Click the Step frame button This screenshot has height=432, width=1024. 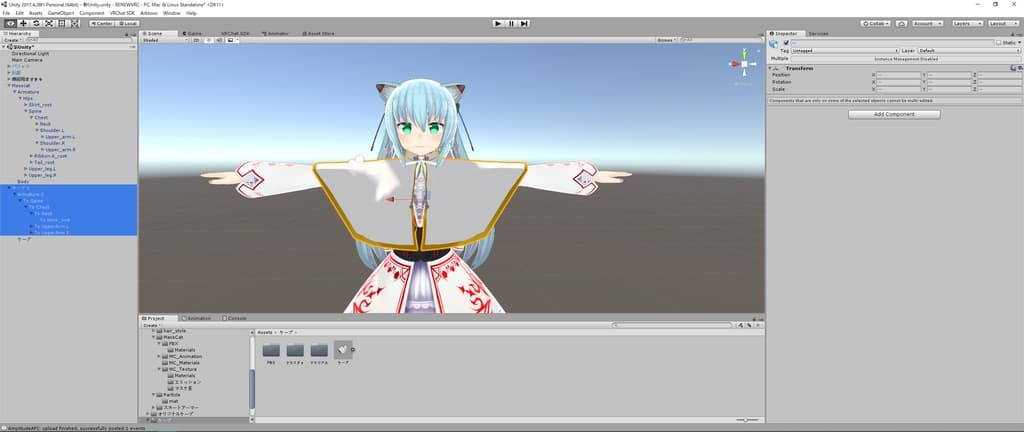[524, 23]
